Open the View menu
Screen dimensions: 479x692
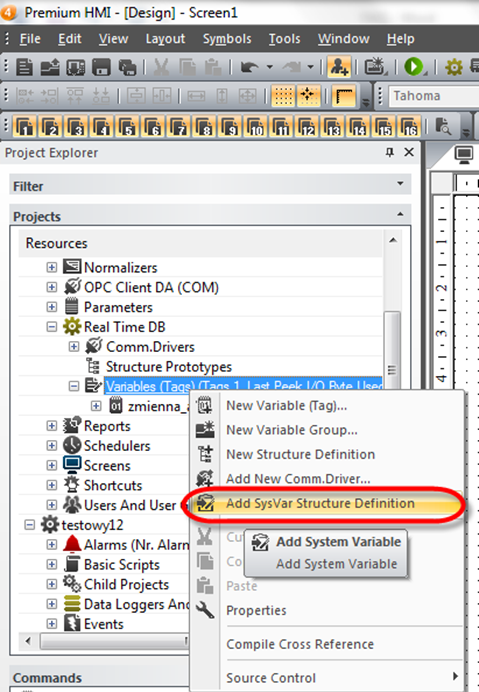(113, 39)
